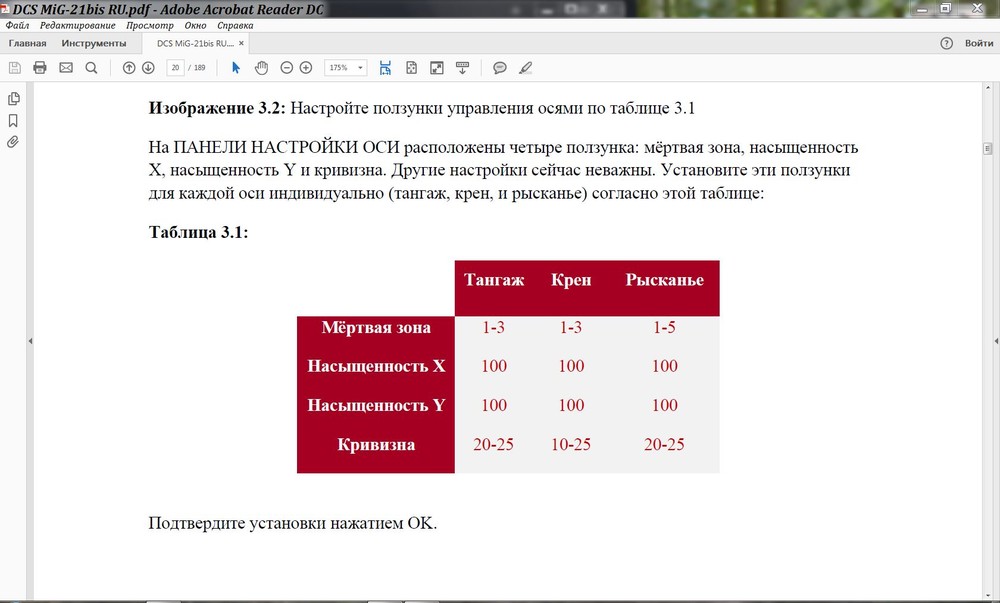
Task: Zoom out with minus button
Action: 287,68
